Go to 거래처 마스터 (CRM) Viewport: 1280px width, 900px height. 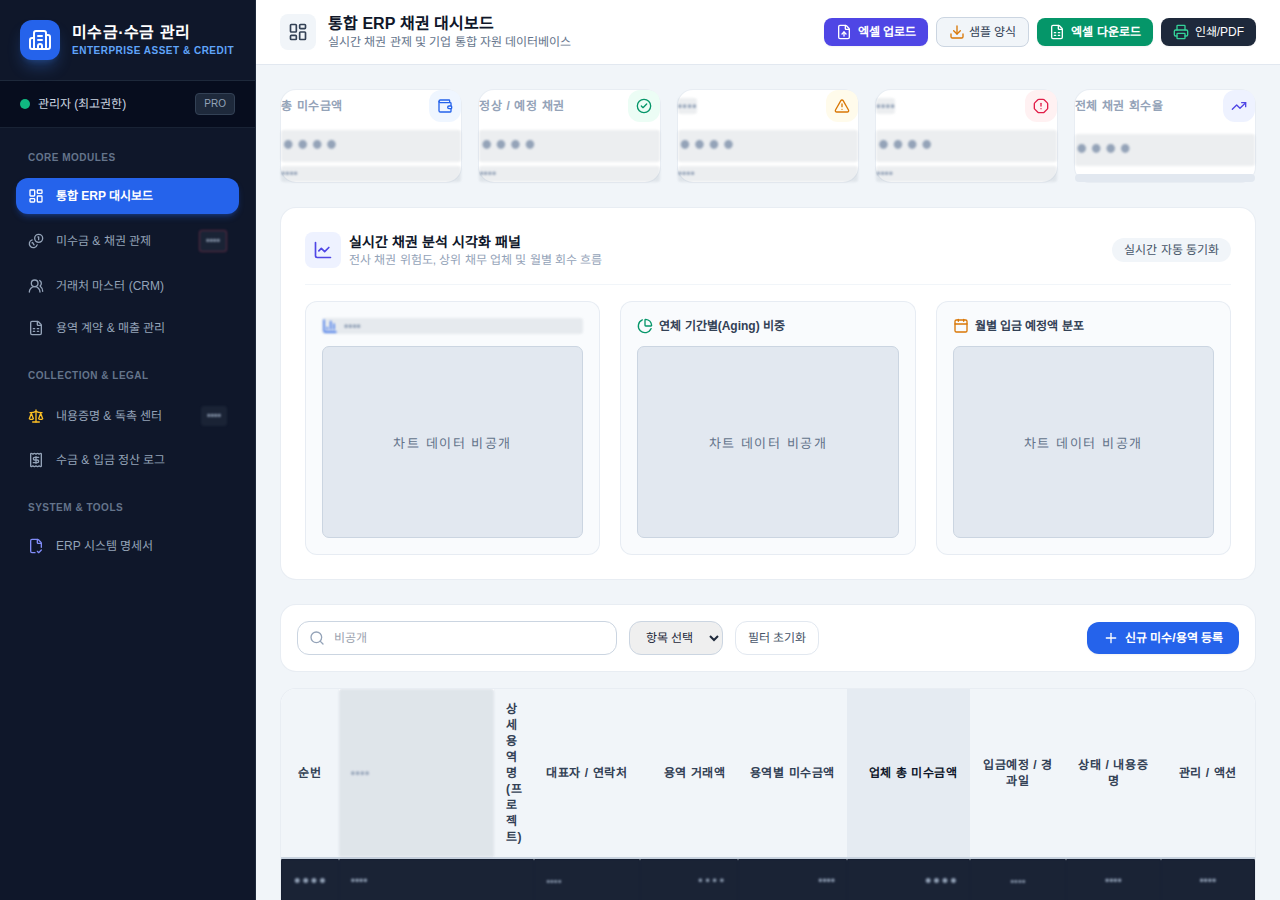click(x=127, y=286)
